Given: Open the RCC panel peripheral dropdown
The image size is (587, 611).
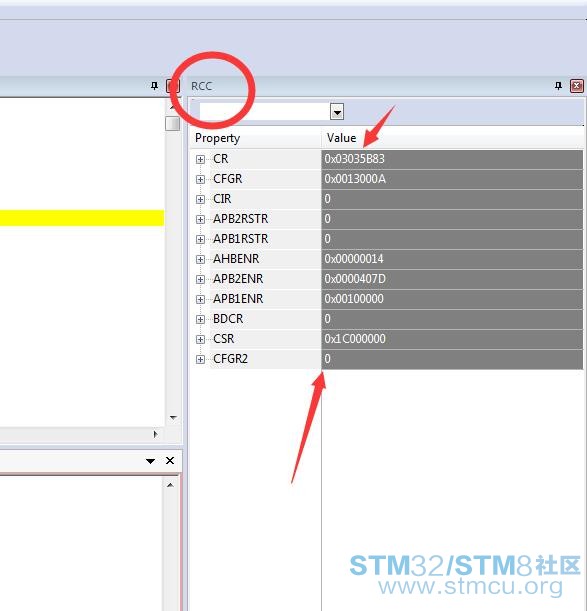Looking at the screenshot, I should [x=337, y=112].
